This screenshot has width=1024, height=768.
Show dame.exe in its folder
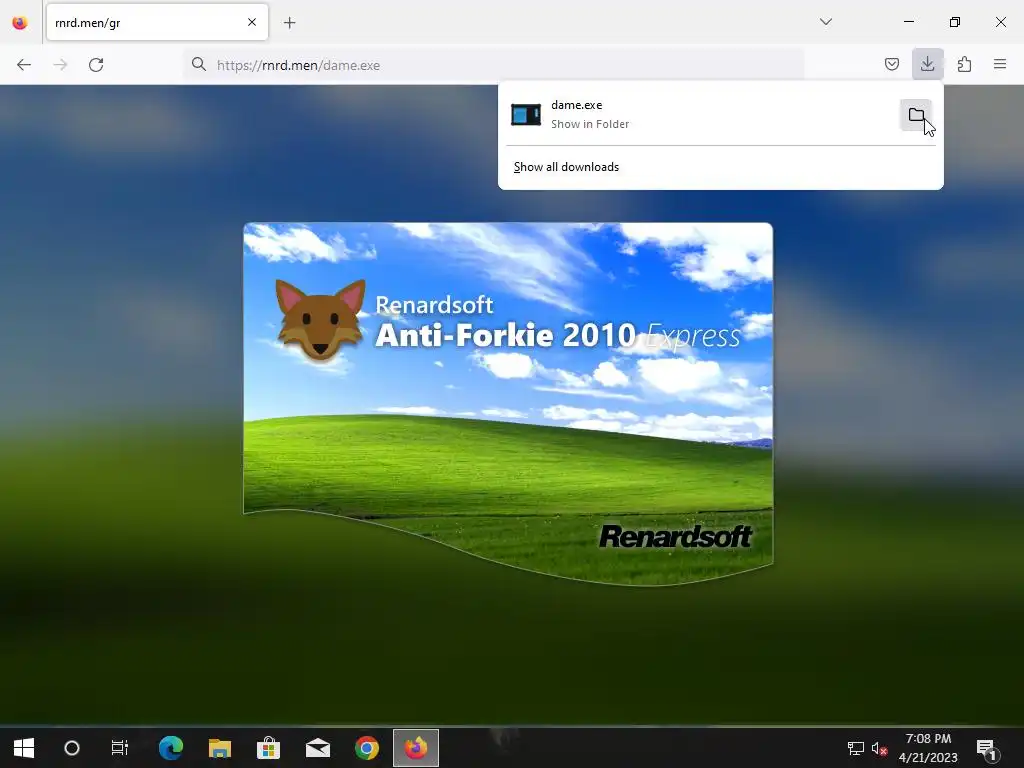click(916, 115)
